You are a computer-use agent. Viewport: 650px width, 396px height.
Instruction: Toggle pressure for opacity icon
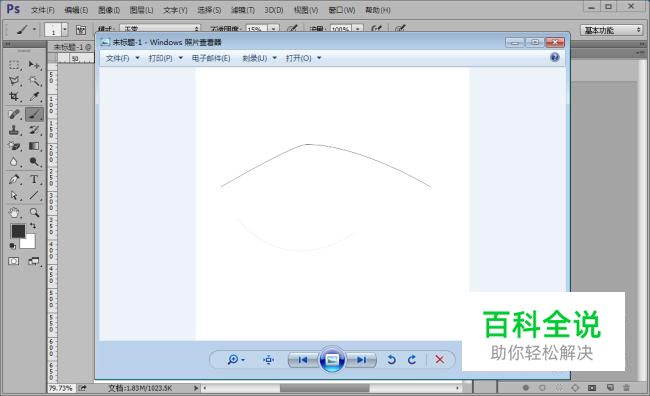coord(292,29)
